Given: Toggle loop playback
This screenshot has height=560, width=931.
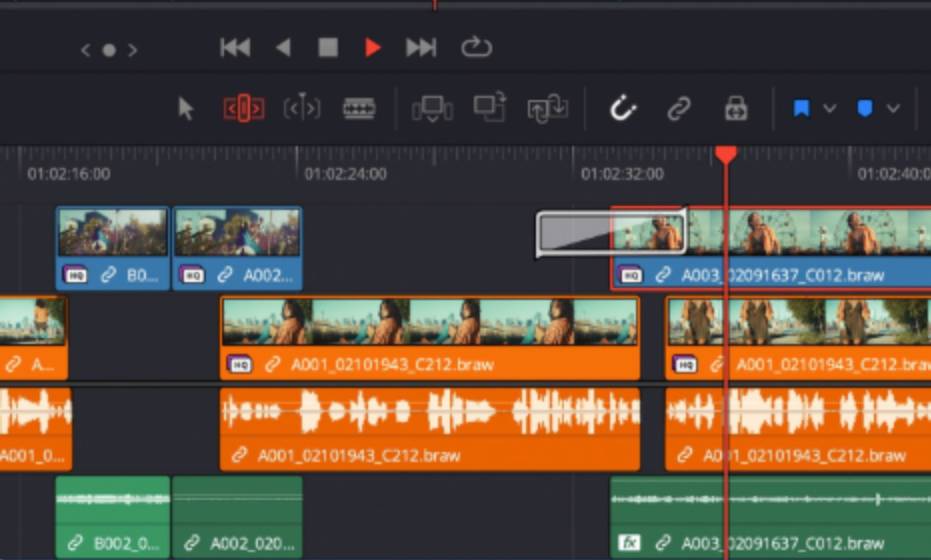Looking at the screenshot, I should pyautogui.click(x=476, y=47).
